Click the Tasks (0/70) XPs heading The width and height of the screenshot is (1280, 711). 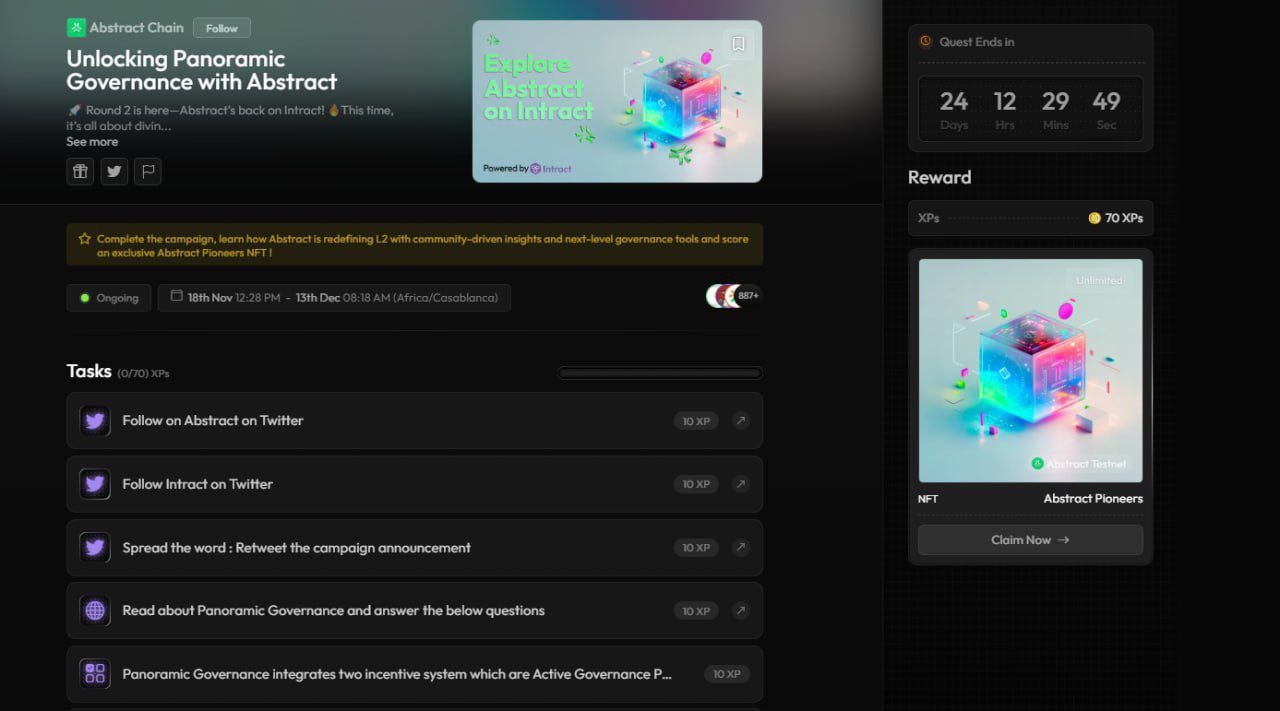coord(118,372)
